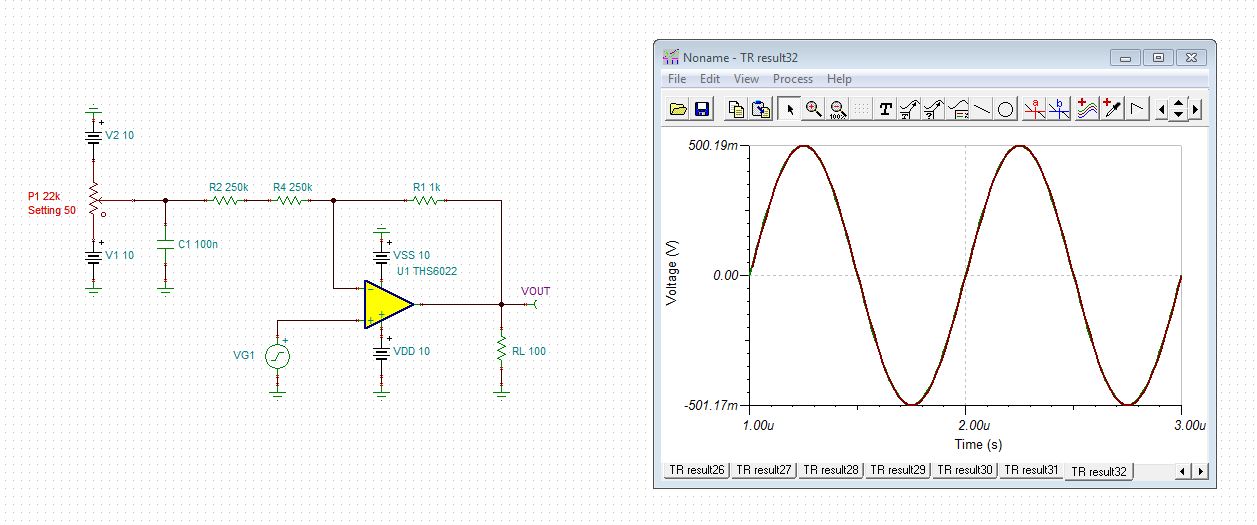Open the View menu
The image size is (1257, 525).
pyautogui.click(x=746, y=79)
